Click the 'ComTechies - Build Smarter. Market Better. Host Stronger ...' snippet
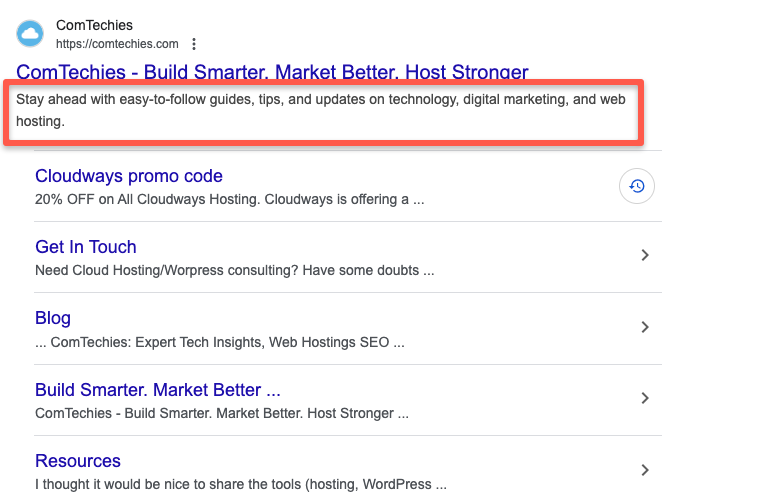 pyautogui.click(x=222, y=413)
